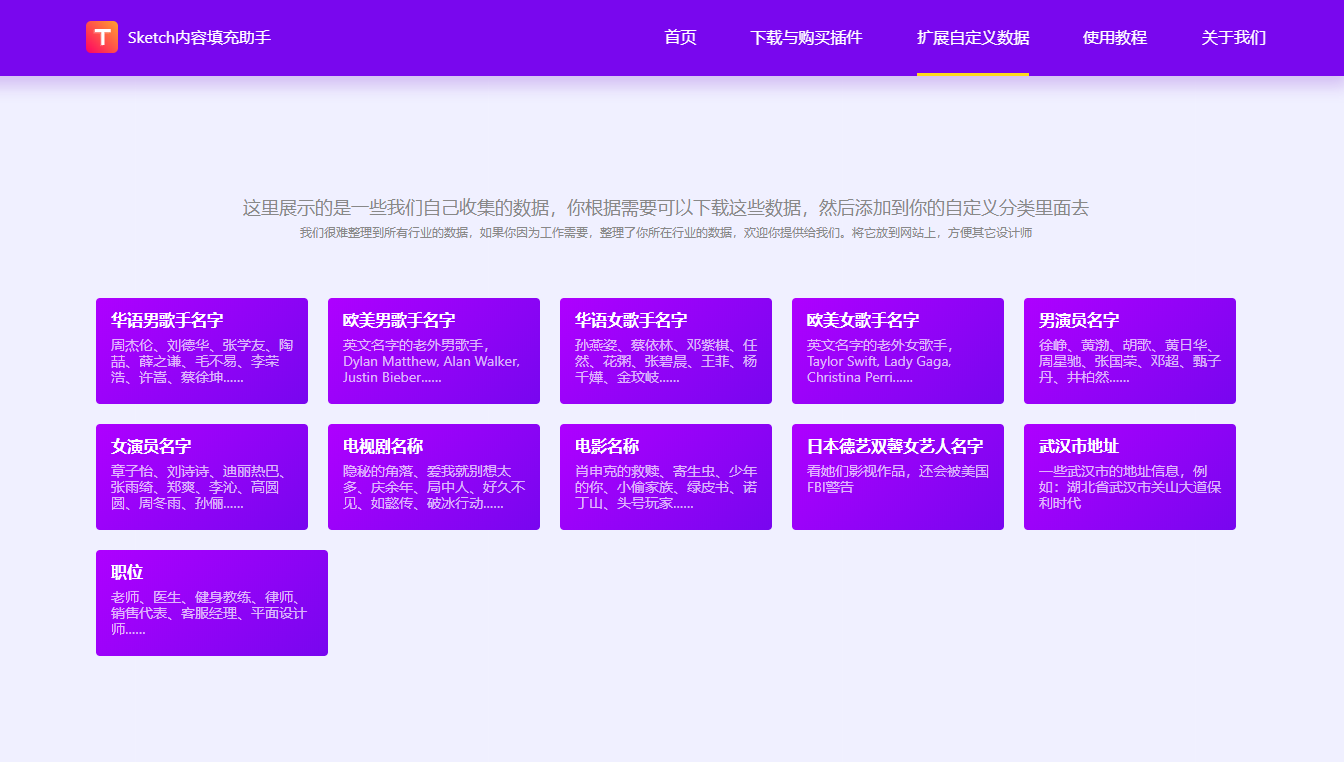Select the 扩展自定义数据 tab

point(973,38)
